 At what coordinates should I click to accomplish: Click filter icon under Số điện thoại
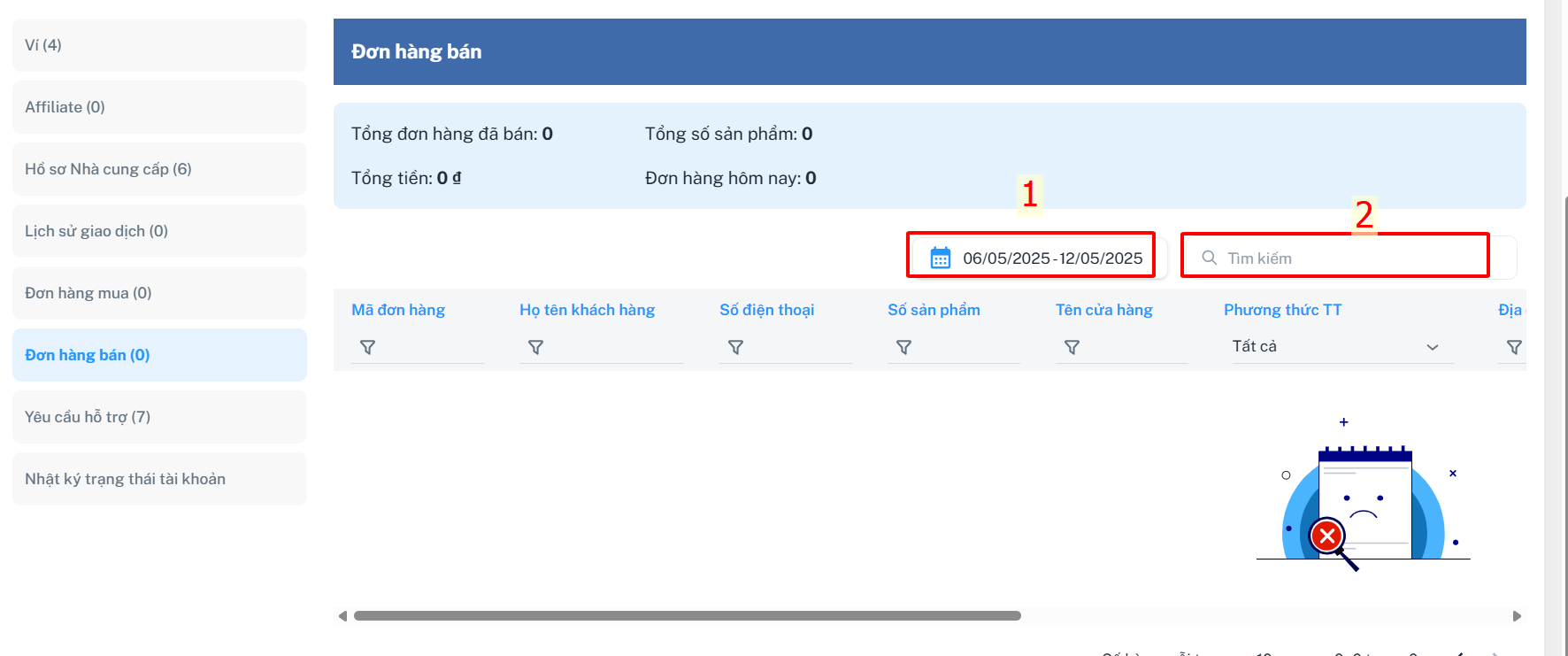736,347
